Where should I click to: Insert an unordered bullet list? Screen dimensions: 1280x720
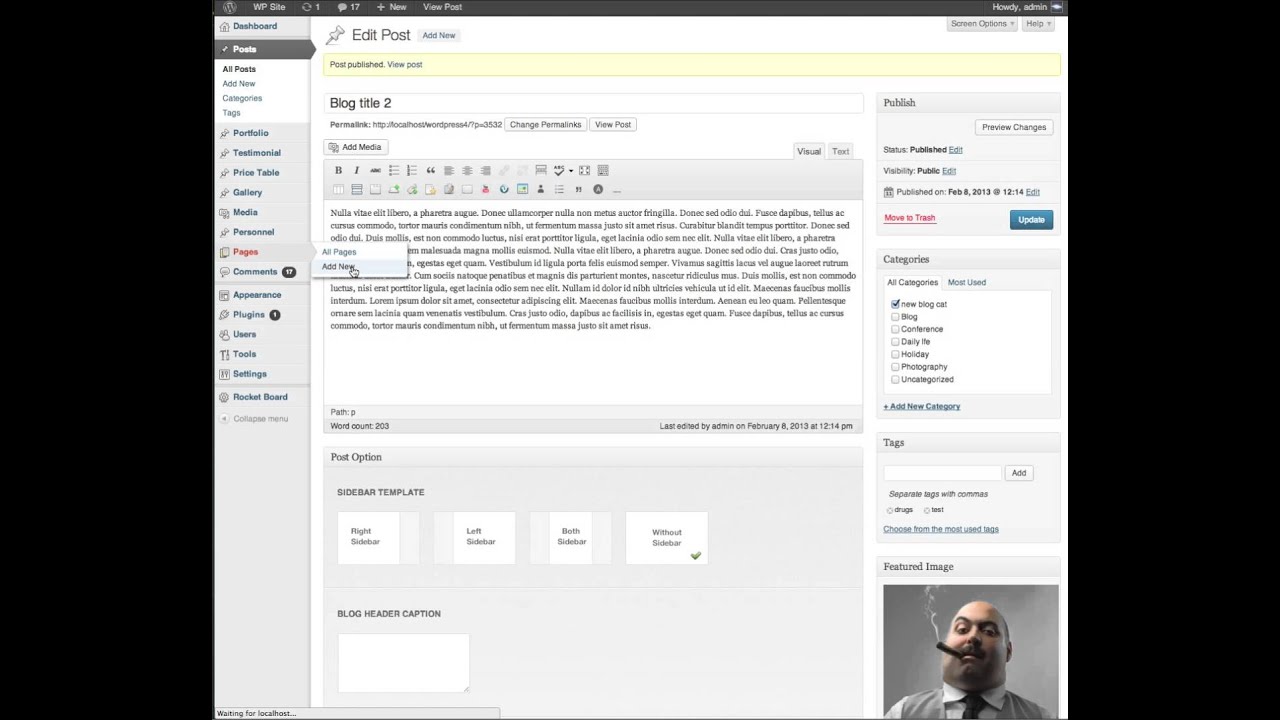coord(394,170)
